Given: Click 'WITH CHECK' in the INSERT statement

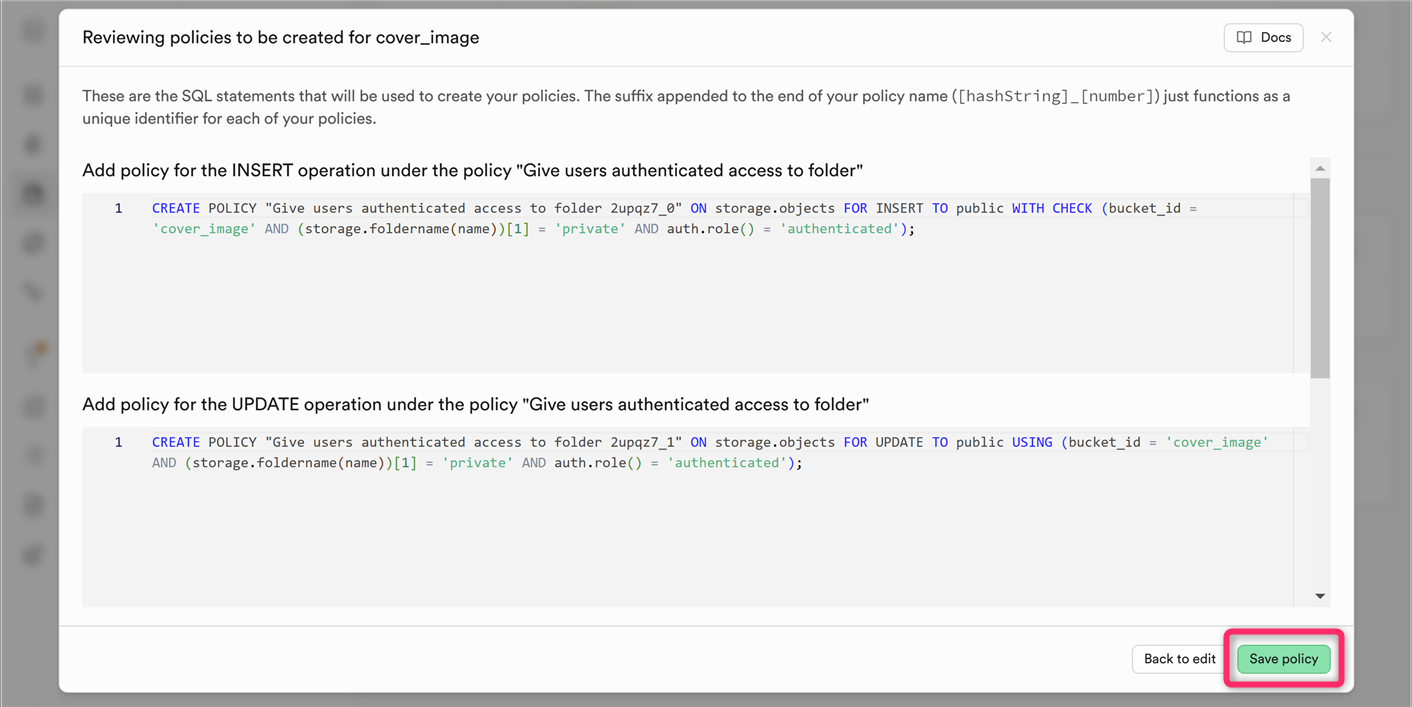Looking at the screenshot, I should (1052, 208).
